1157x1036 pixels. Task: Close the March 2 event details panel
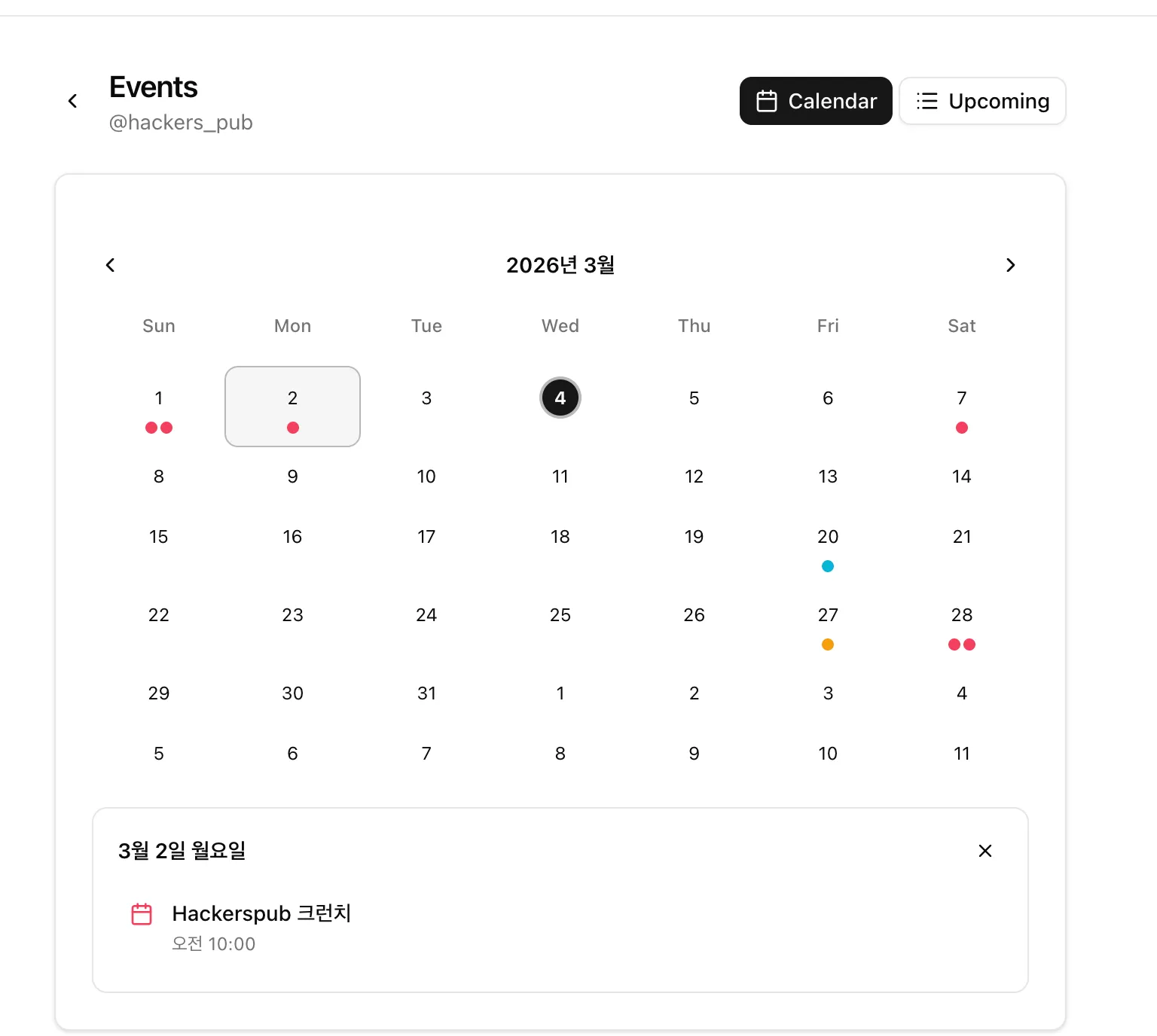coord(985,851)
